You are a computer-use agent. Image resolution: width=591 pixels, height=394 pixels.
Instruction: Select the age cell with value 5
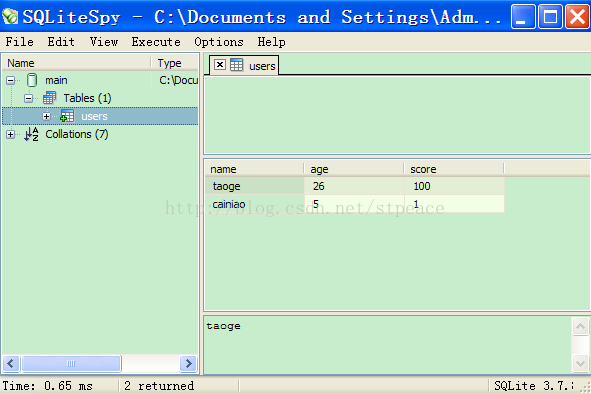point(355,204)
